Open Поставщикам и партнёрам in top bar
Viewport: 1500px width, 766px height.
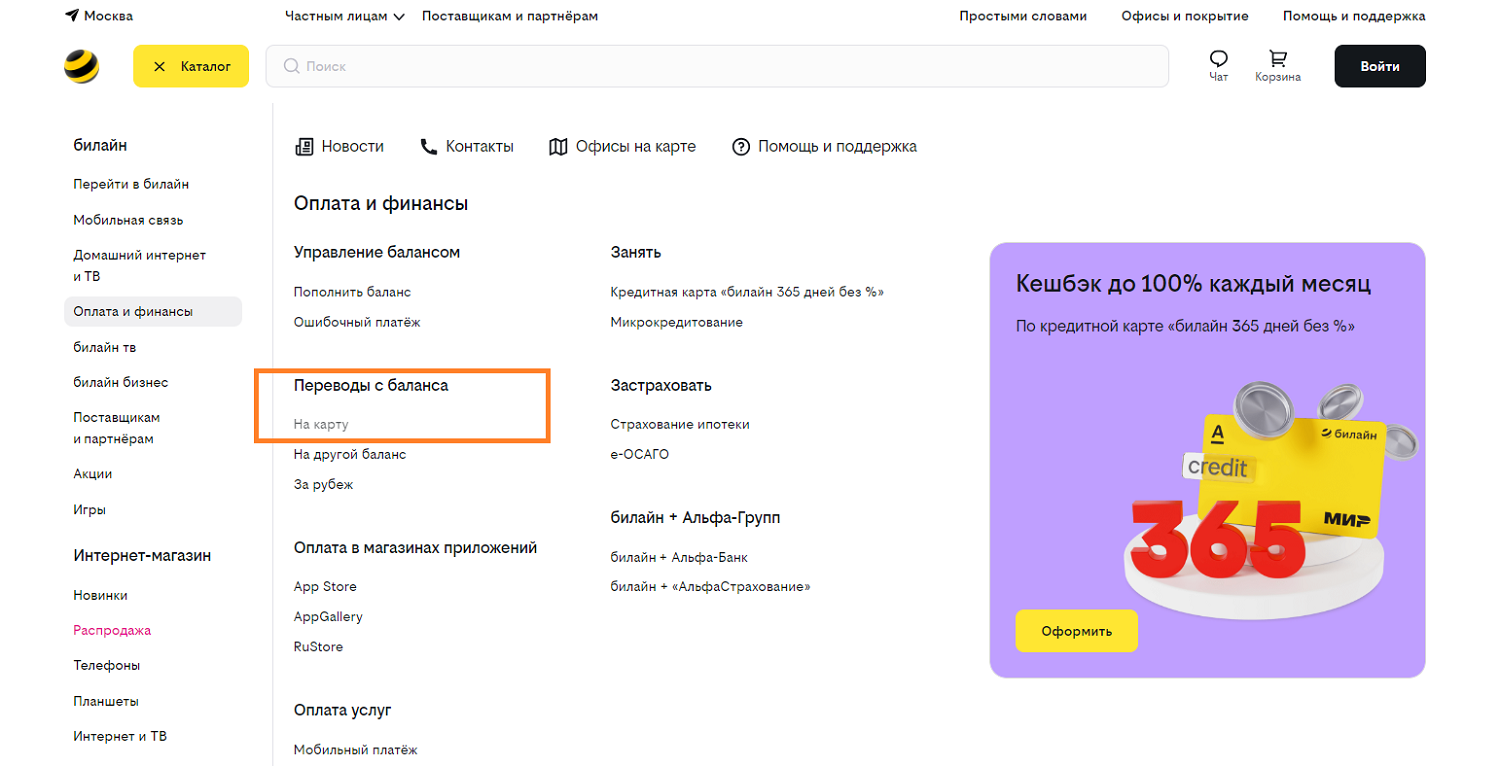click(x=510, y=16)
